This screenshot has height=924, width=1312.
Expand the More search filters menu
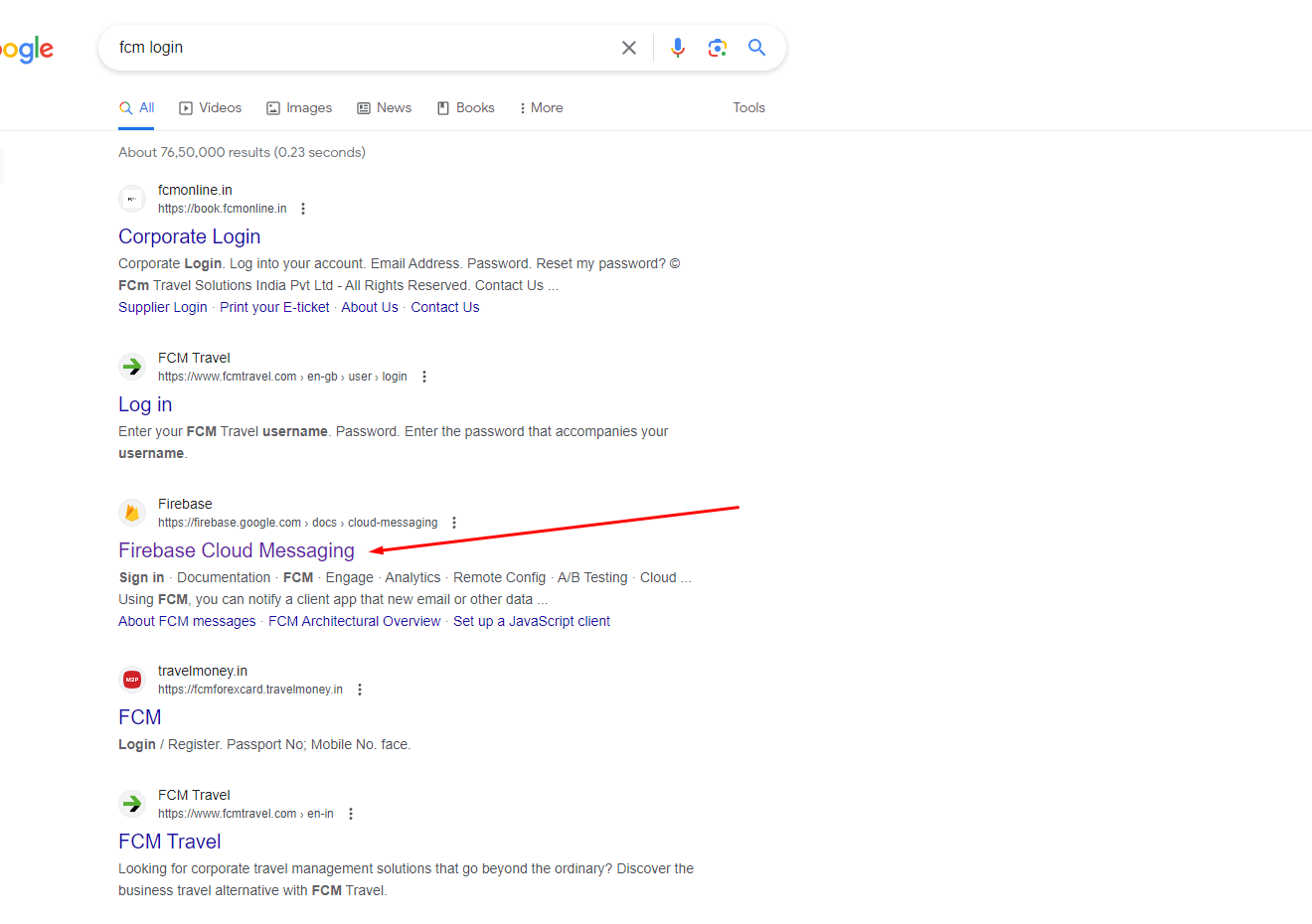(x=541, y=107)
